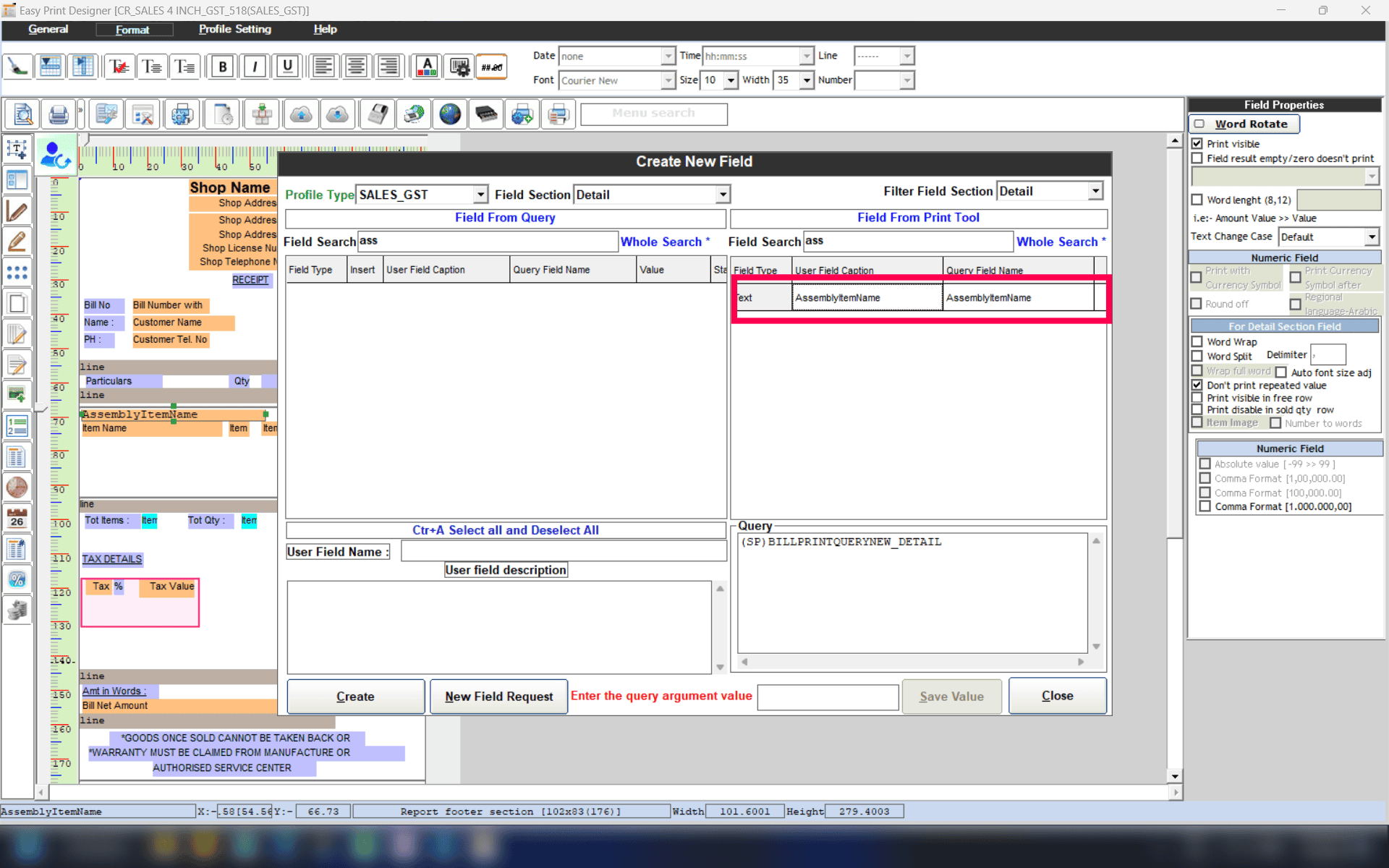The width and height of the screenshot is (1389, 868).
Task: Click the Underline formatting button
Action: [x=287, y=67]
